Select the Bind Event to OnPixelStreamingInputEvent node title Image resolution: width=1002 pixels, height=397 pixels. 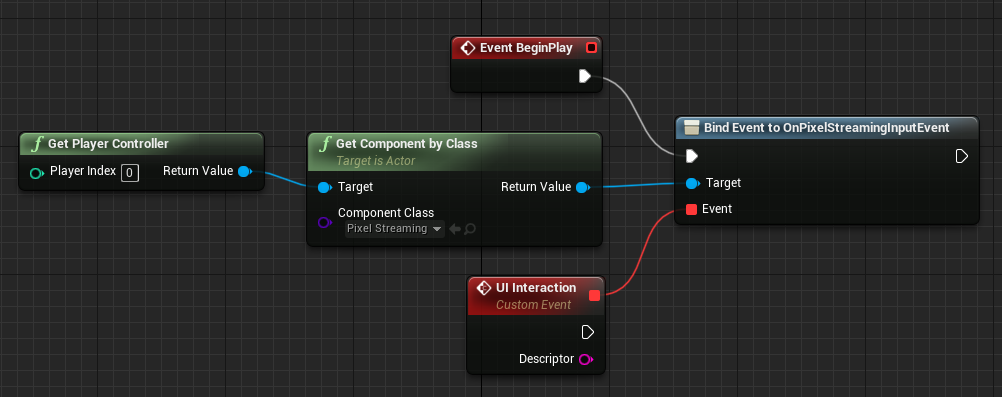tap(826, 128)
